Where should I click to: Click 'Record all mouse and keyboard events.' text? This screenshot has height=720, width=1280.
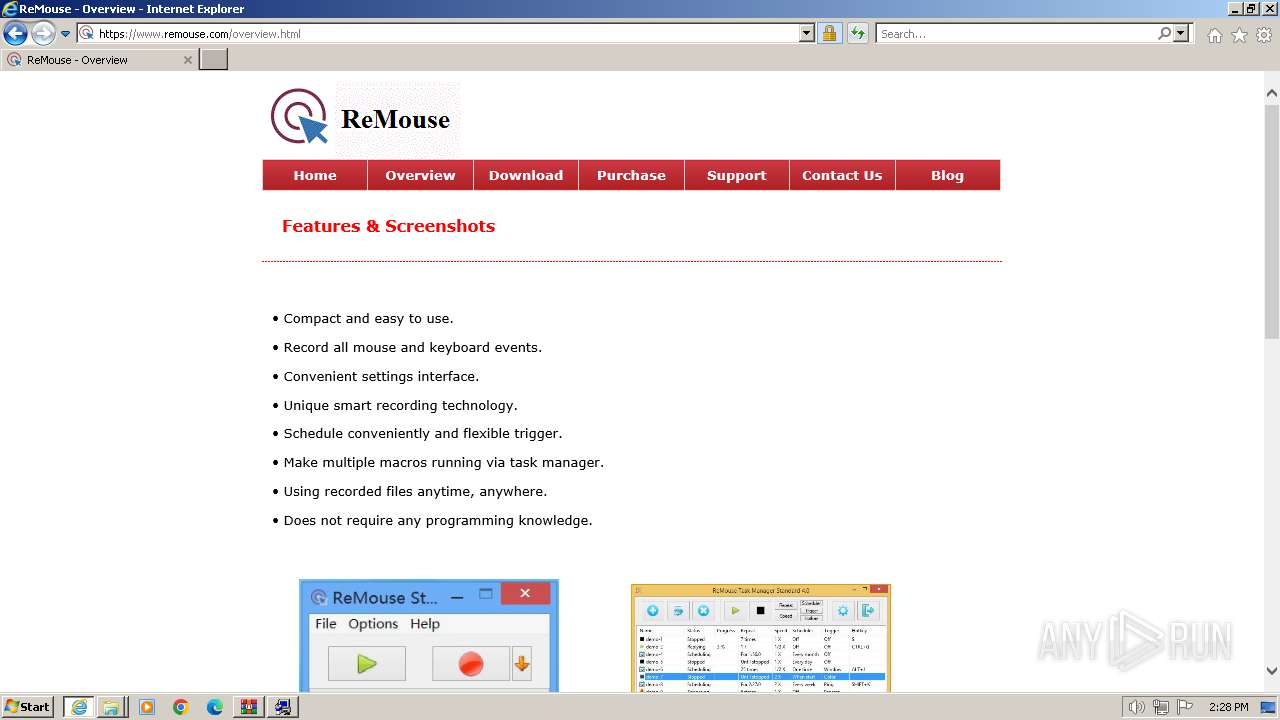[x=412, y=347]
